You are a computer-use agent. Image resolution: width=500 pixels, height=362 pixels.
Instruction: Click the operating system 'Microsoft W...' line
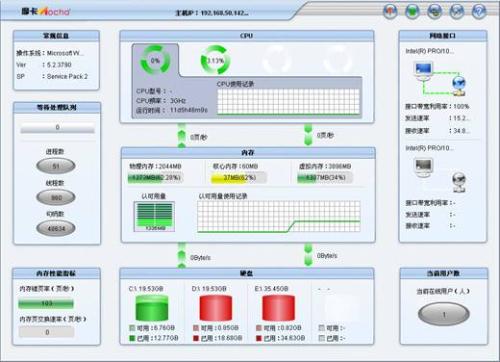(x=50, y=53)
